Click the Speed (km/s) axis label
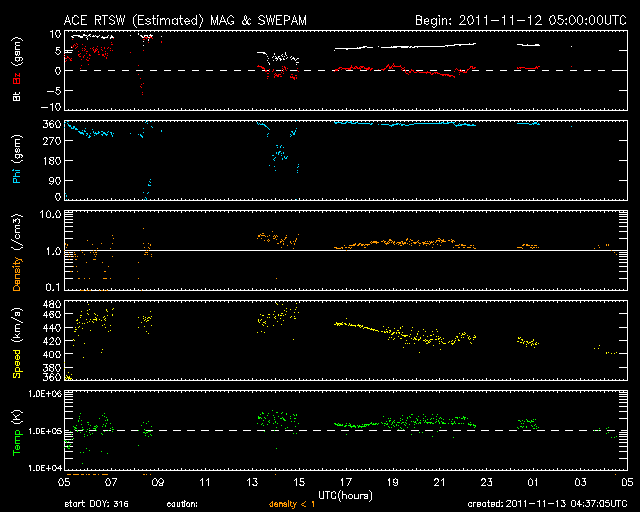 pos(17,342)
